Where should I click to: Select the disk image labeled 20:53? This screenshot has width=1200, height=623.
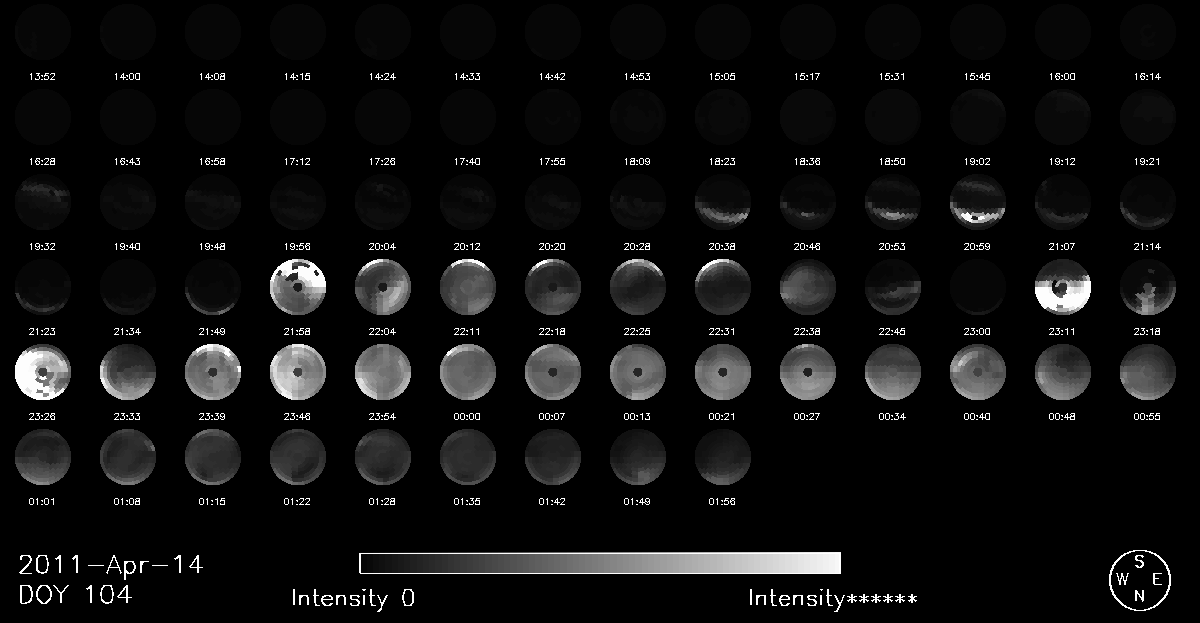pyautogui.click(x=893, y=201)
